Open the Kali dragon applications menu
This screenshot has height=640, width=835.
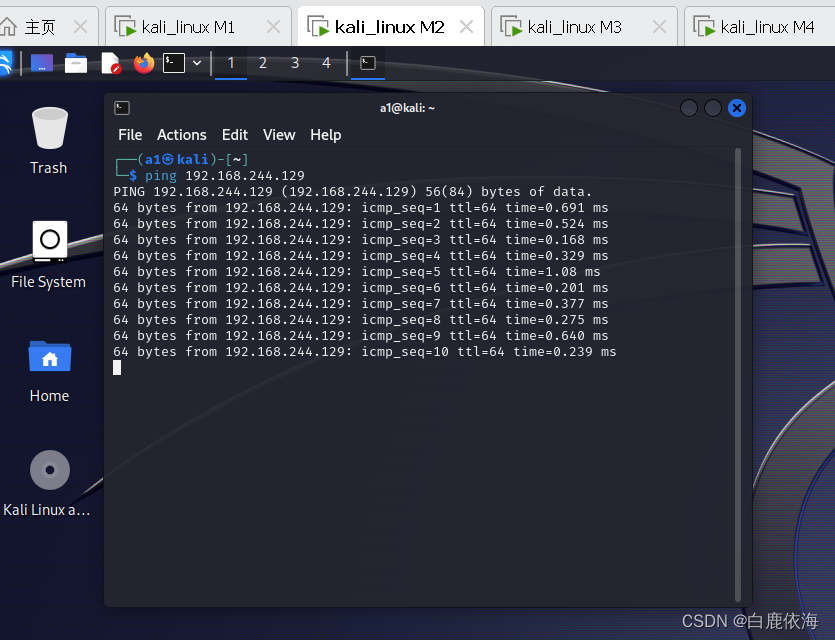(5, 63)
